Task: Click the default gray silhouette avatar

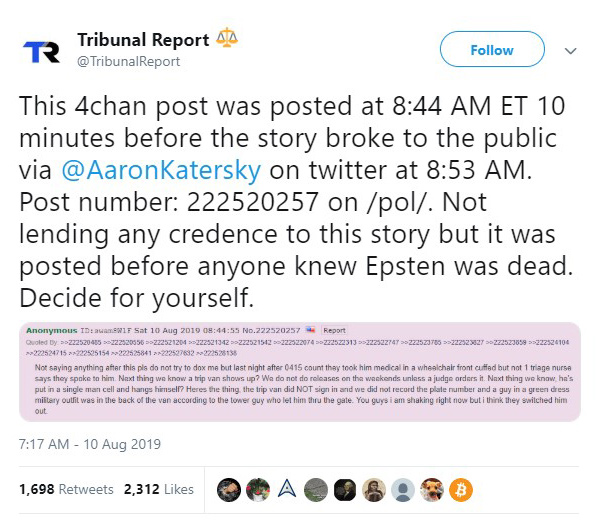Action: (x=403, y=490)
